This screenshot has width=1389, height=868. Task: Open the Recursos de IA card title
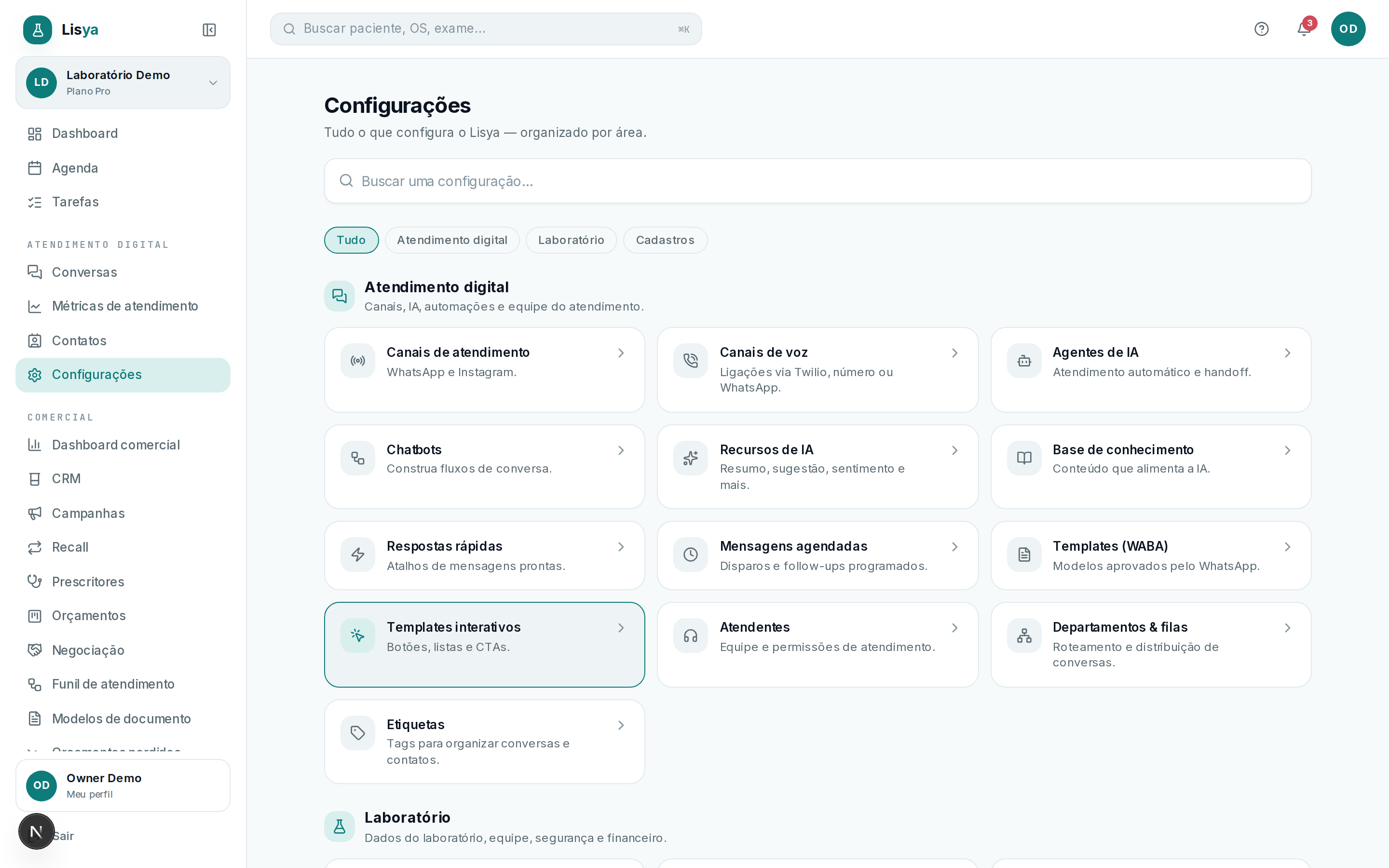tap(766, 450)
